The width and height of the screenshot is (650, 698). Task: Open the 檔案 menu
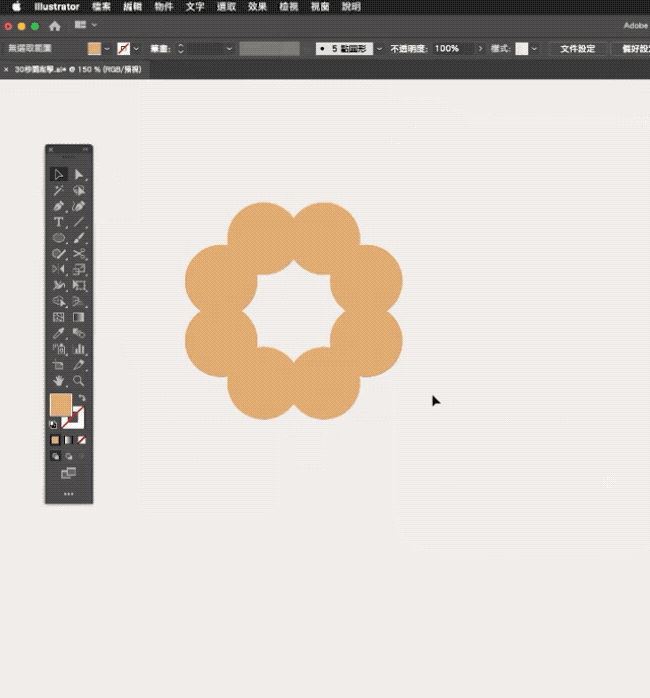pos(101,6)
